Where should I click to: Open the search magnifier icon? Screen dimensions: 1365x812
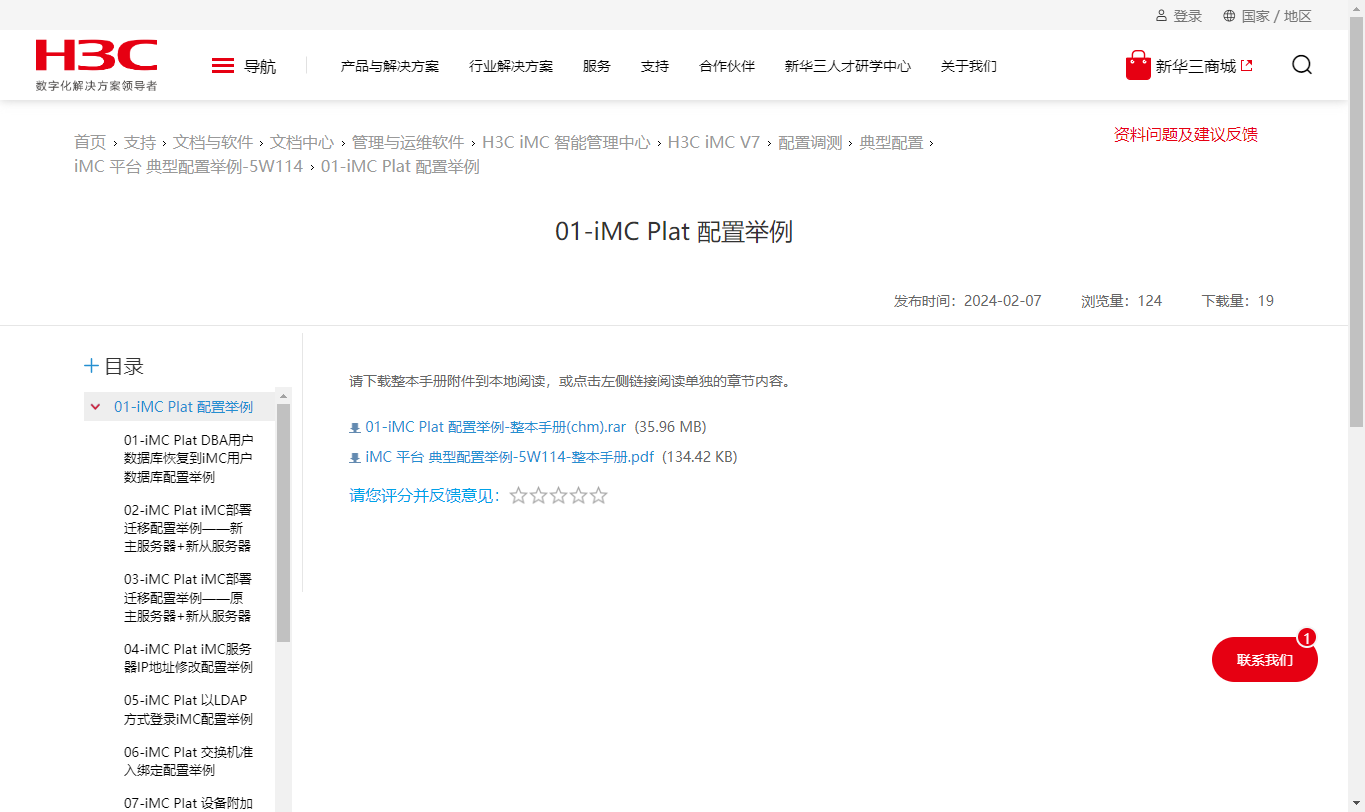click(1302, 66)
